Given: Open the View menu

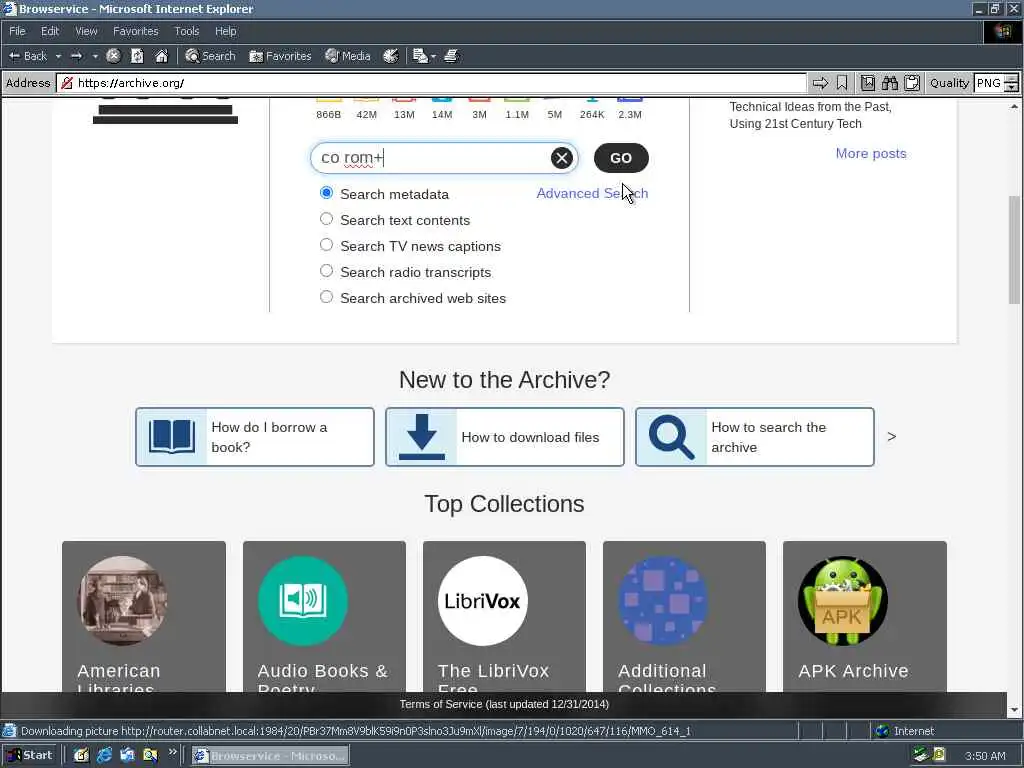Looking at the screenshot, I should point(86,31).
